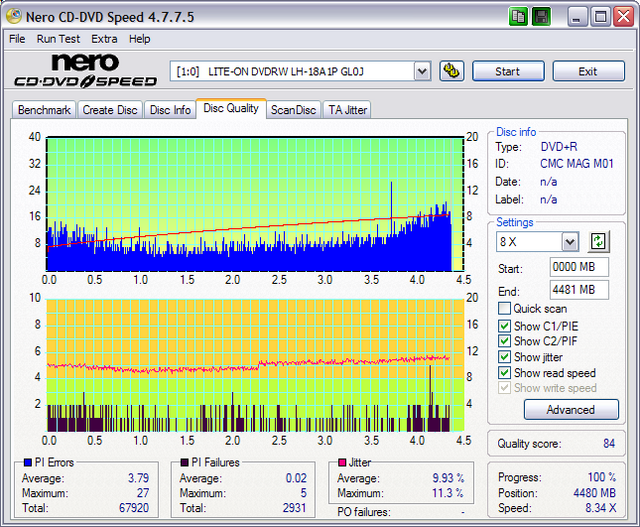Click PI Errors total value 67920
Viewport: 640px width, 527px height.
pos(134,508)
